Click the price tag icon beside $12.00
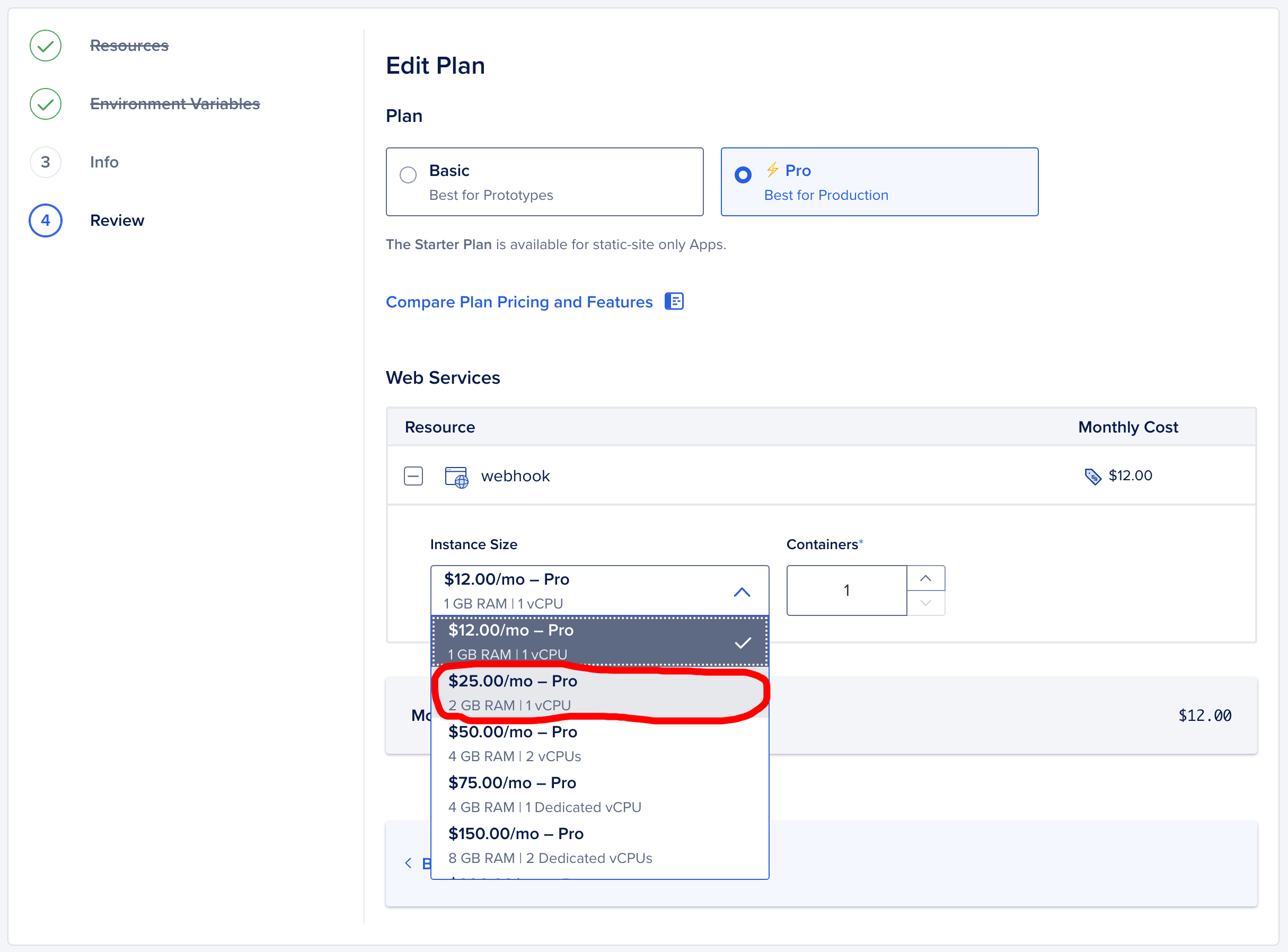The image size is (1288, 952). tap(1092, 476)
